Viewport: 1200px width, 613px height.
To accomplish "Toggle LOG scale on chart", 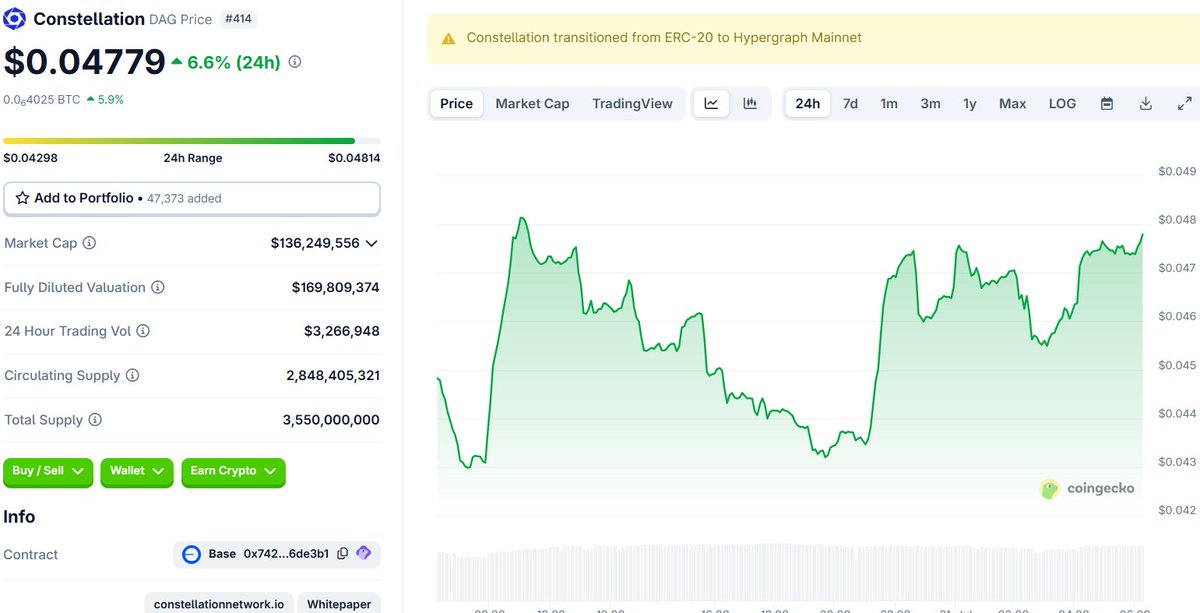I will (1062, 103).
